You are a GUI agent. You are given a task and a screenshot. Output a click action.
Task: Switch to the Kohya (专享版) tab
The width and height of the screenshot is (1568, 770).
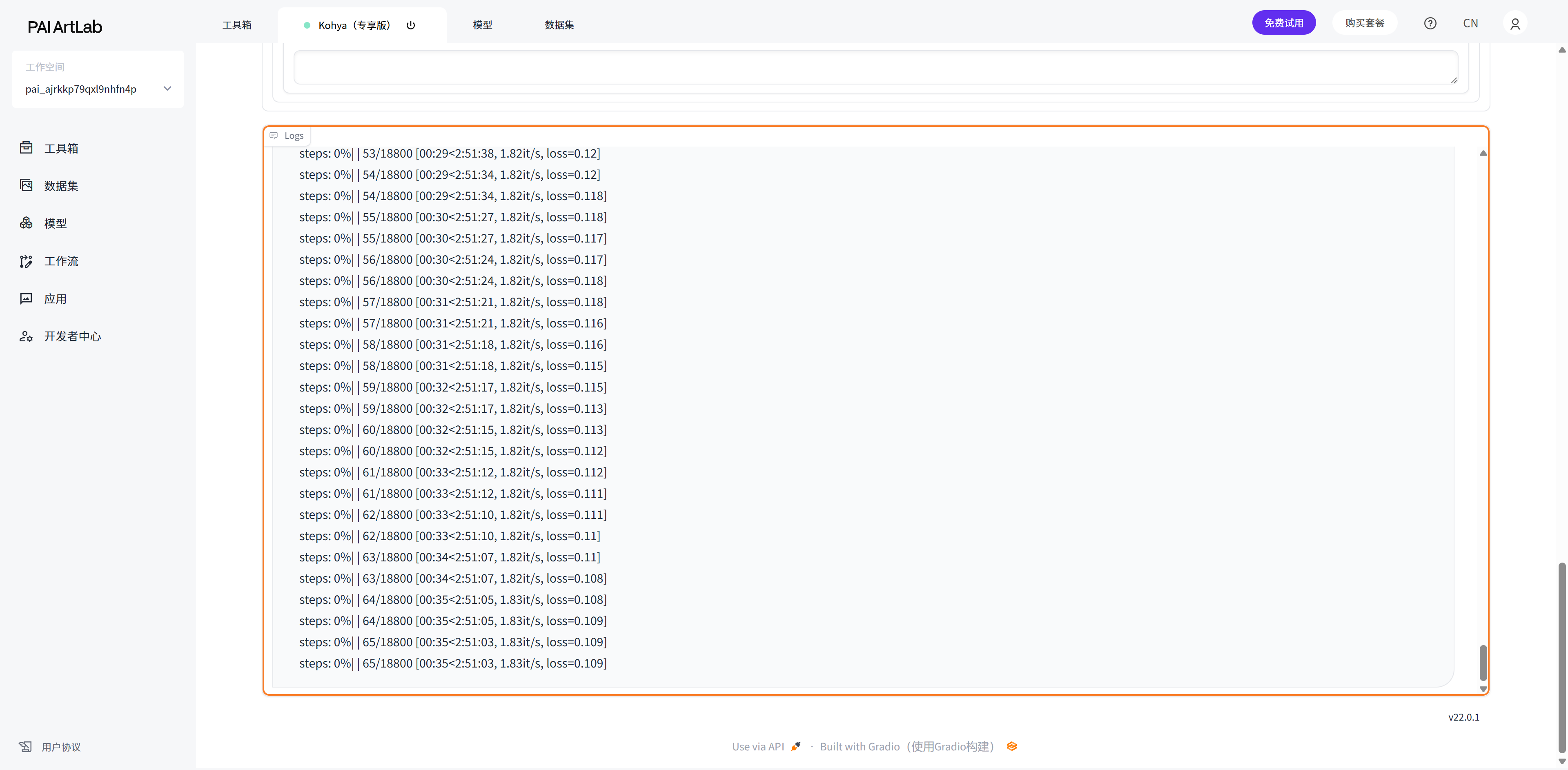click(354, 26)
